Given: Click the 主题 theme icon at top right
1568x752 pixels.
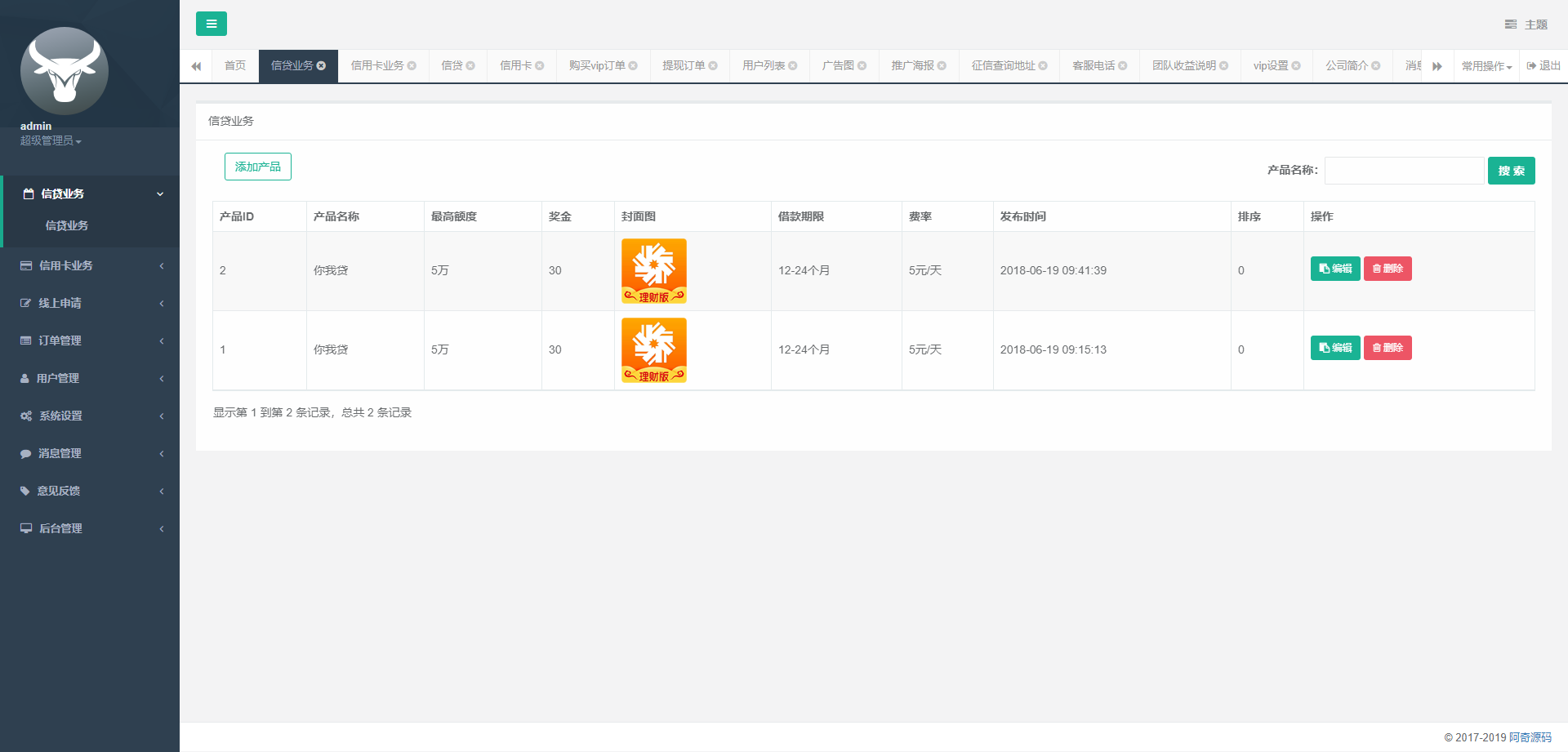Looking at the screenshot, I should tap(1510, 24).
